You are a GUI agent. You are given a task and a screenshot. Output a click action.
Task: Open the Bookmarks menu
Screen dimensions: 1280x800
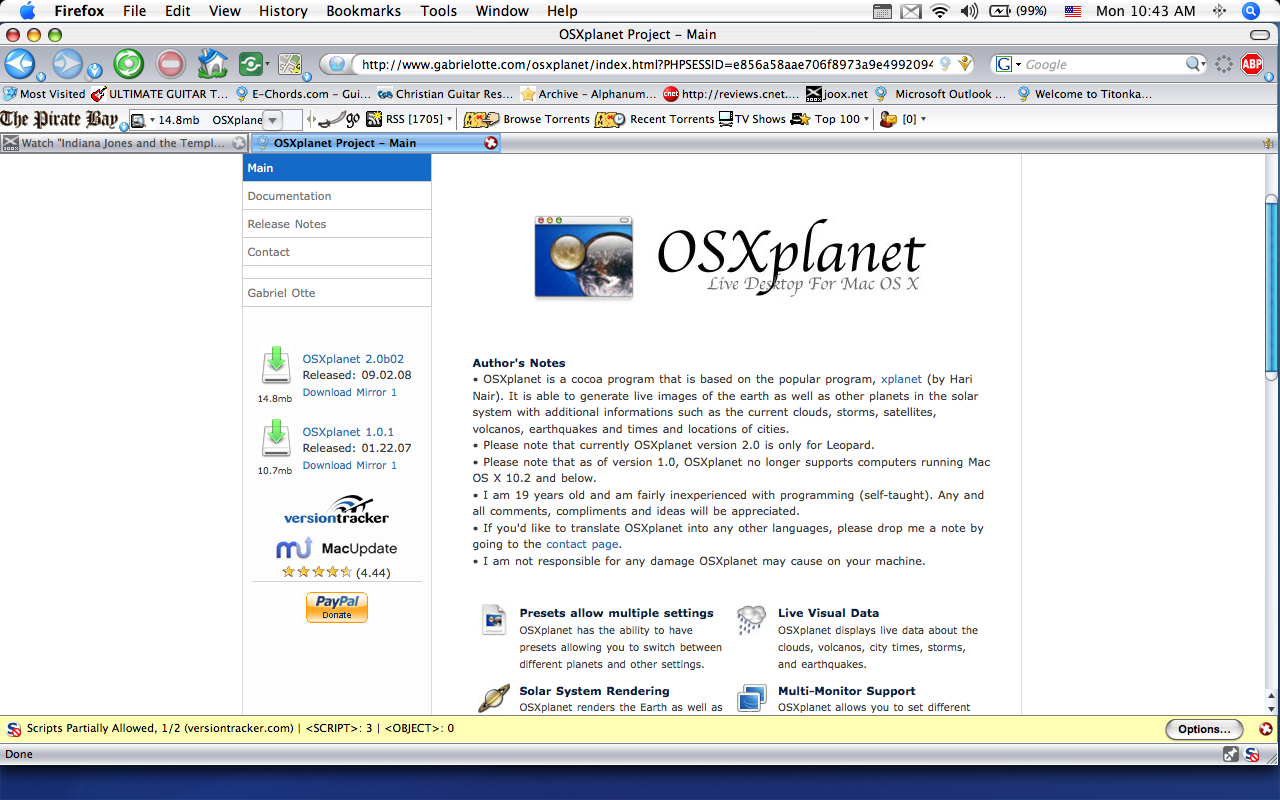click(x=364, y=11)
